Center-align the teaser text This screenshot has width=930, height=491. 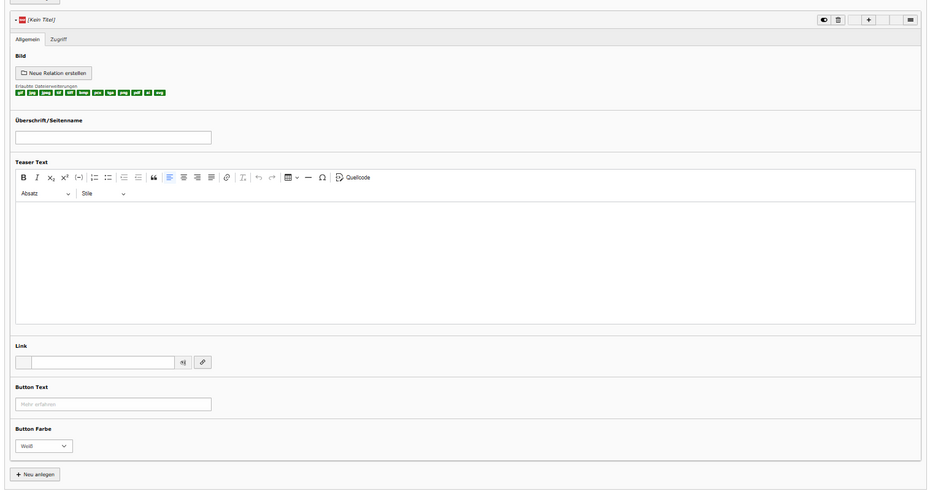[183, 178]
